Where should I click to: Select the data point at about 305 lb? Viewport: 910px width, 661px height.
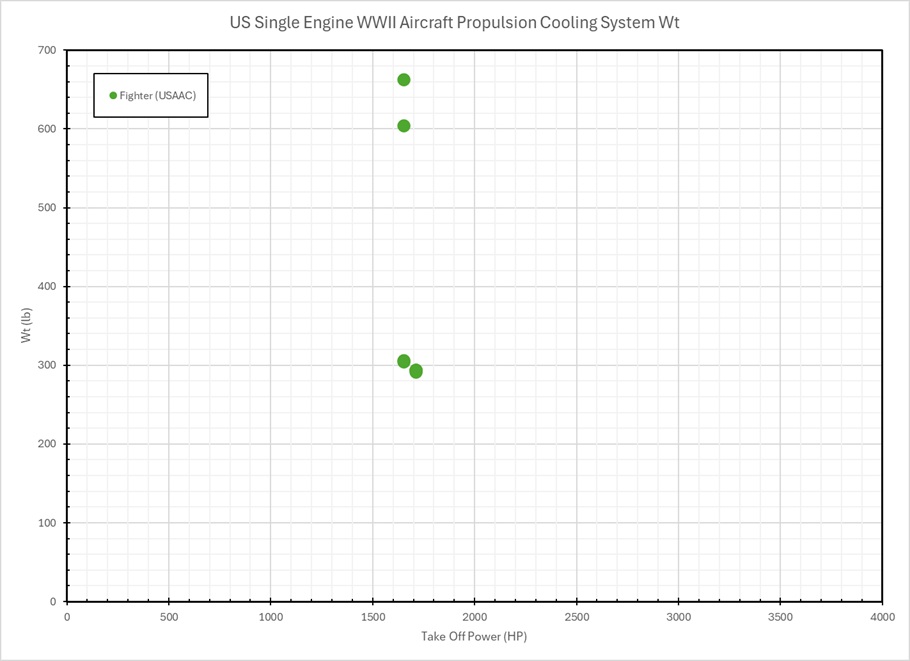click(x=404, y=361)
